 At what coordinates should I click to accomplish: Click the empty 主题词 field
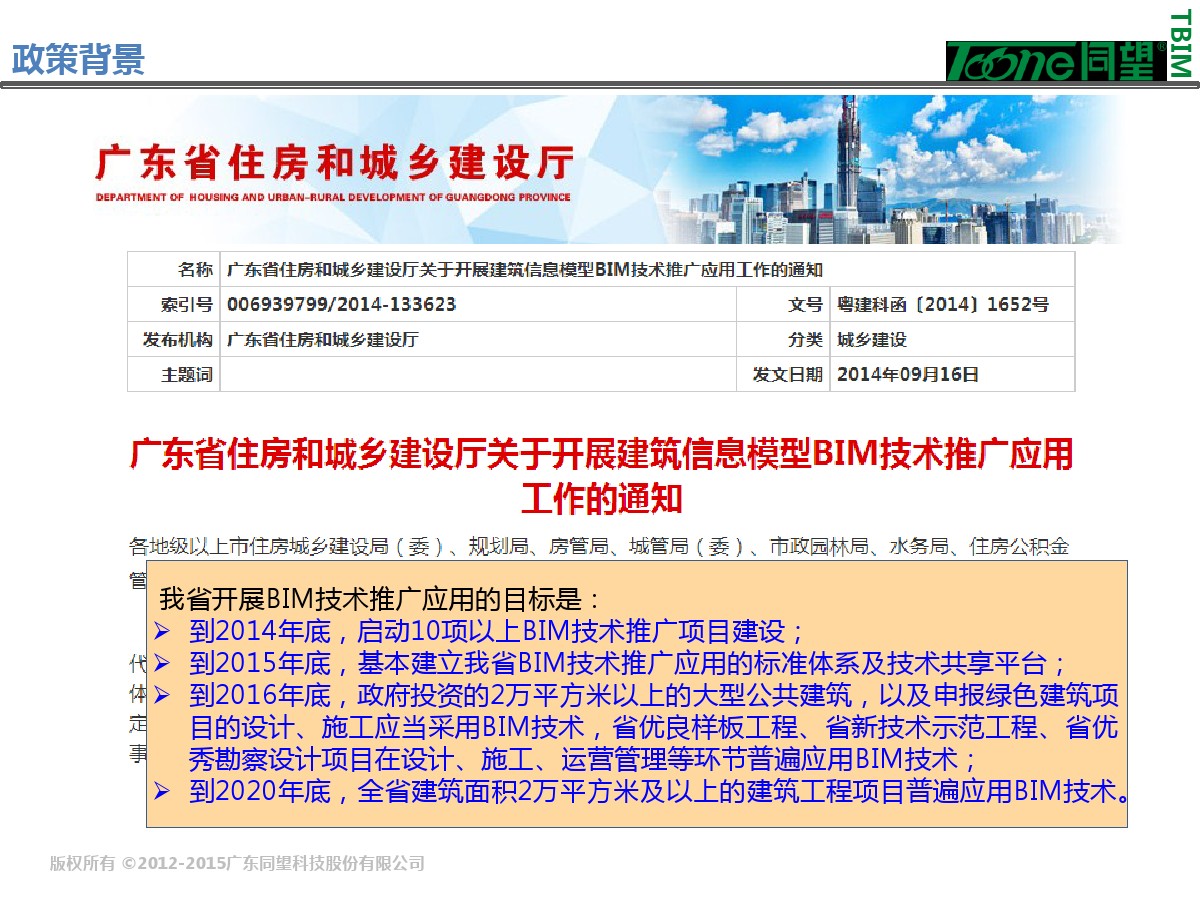coord(478,375)
